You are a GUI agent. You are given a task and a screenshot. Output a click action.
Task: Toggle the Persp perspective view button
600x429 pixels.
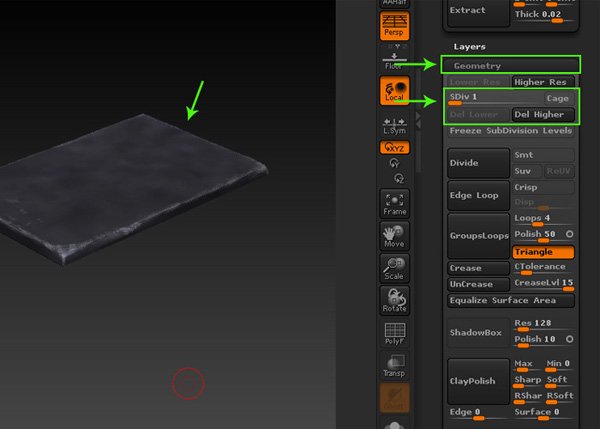click(x=395, y=25)
